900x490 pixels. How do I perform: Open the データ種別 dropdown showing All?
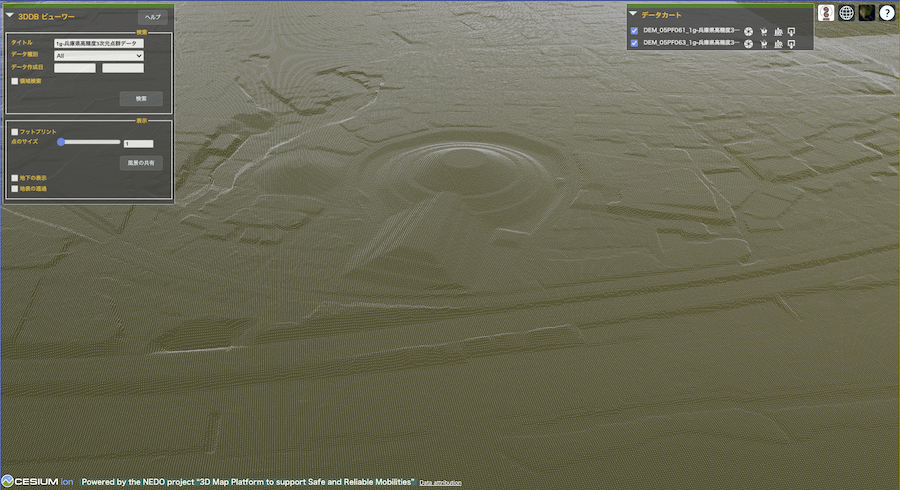click(99, 56)
